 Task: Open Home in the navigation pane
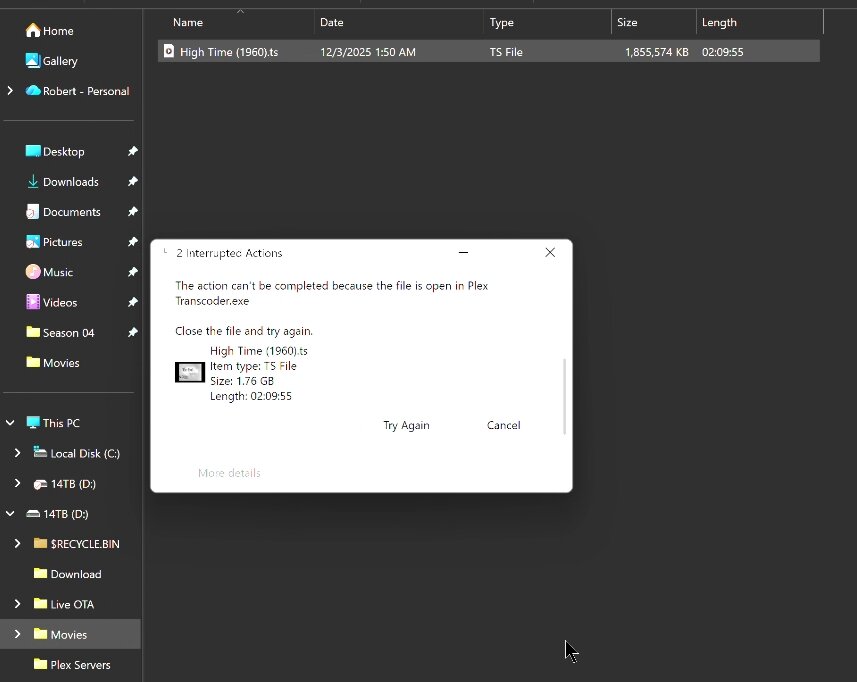click(49, 31)
